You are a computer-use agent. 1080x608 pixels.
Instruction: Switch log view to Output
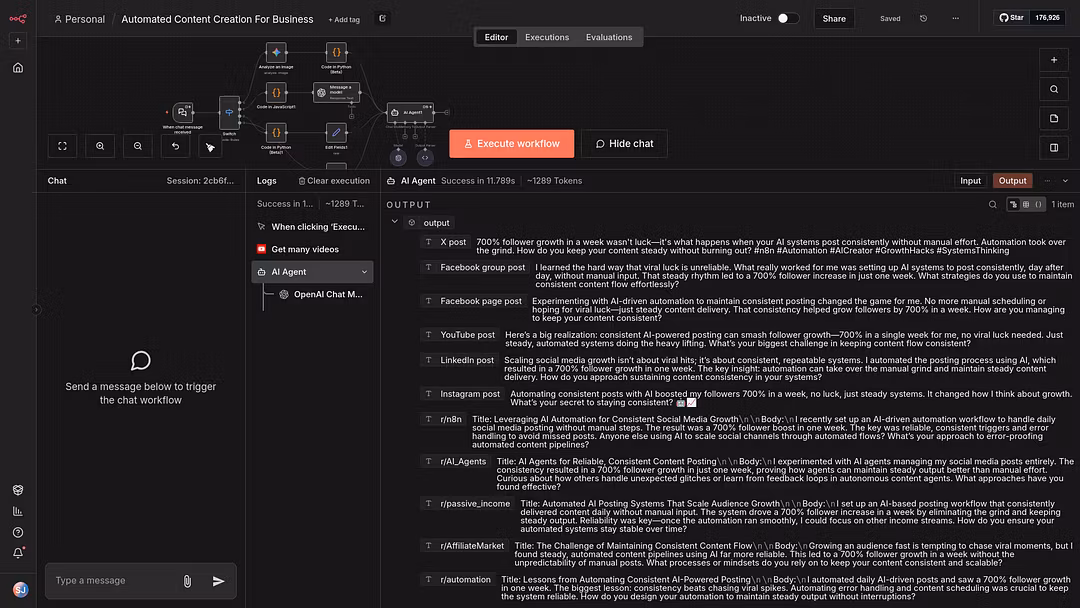(x=1012, y=180)
